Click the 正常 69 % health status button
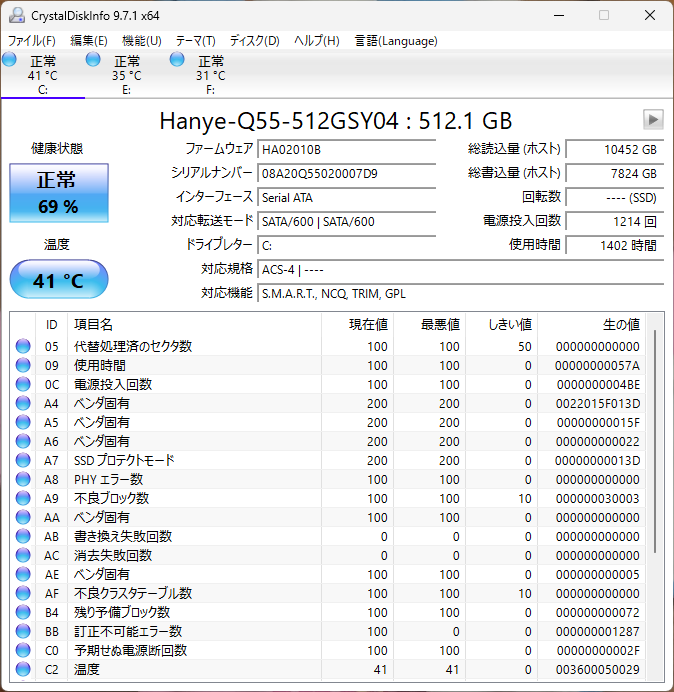 point(59,193)
